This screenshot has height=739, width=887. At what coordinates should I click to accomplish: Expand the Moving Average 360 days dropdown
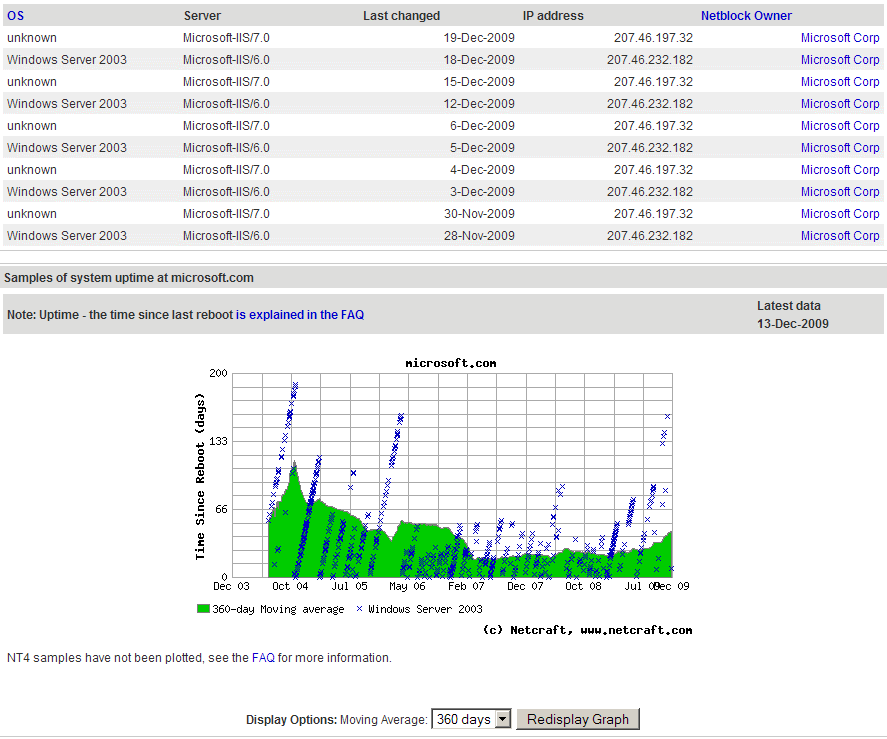(471, 719)
